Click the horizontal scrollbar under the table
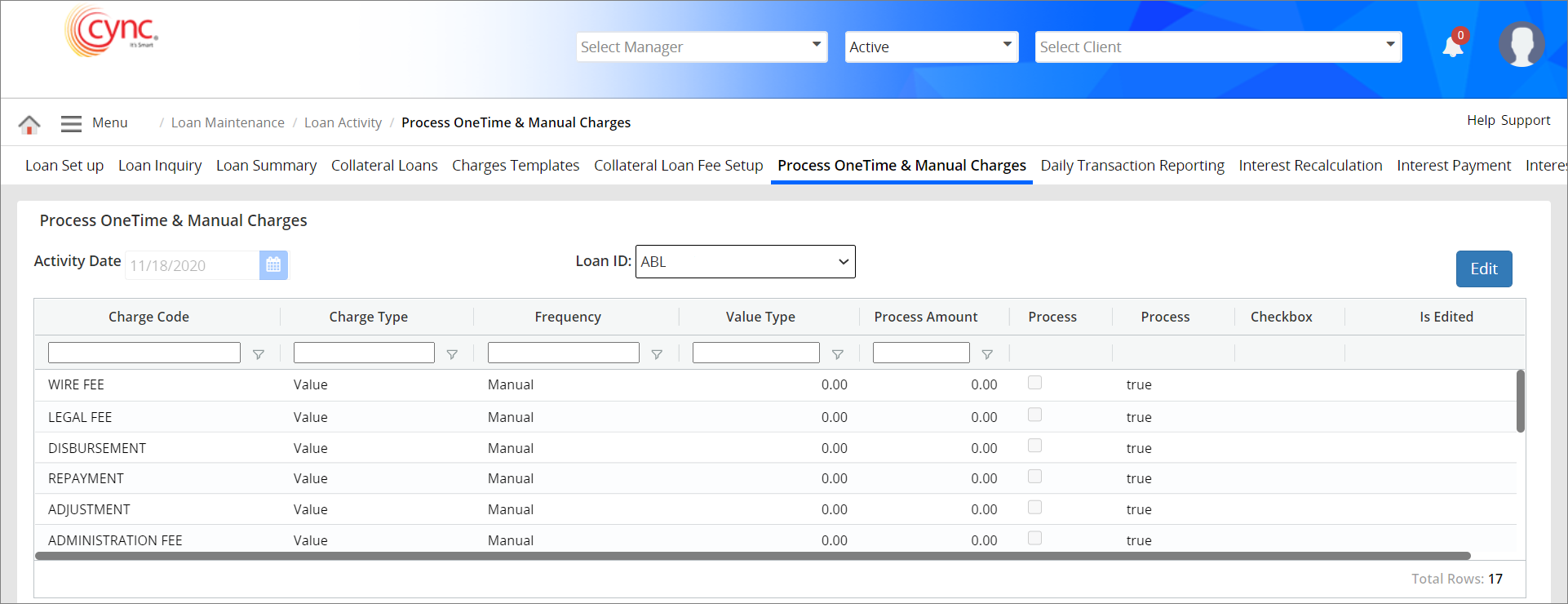Screen dimensions: 1568x604 pos(752,556)
